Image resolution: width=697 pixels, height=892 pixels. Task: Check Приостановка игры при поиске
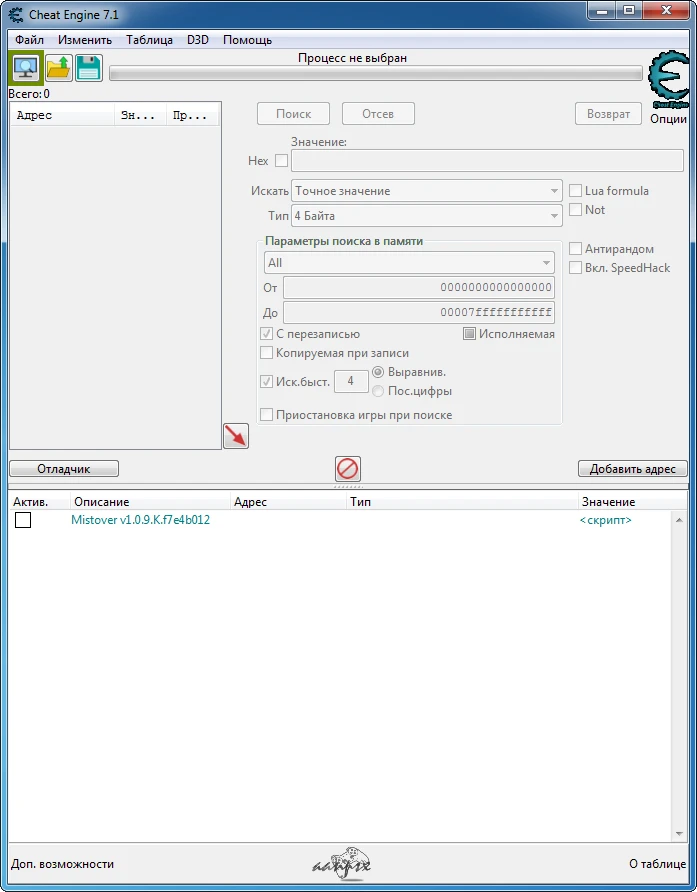coord(266,415)
